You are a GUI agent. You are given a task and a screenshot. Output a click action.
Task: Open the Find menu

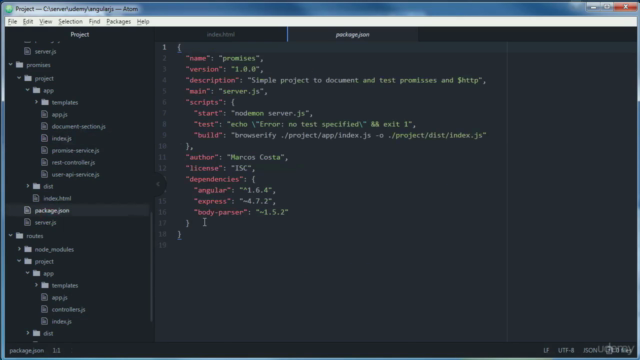click(94, 21)
